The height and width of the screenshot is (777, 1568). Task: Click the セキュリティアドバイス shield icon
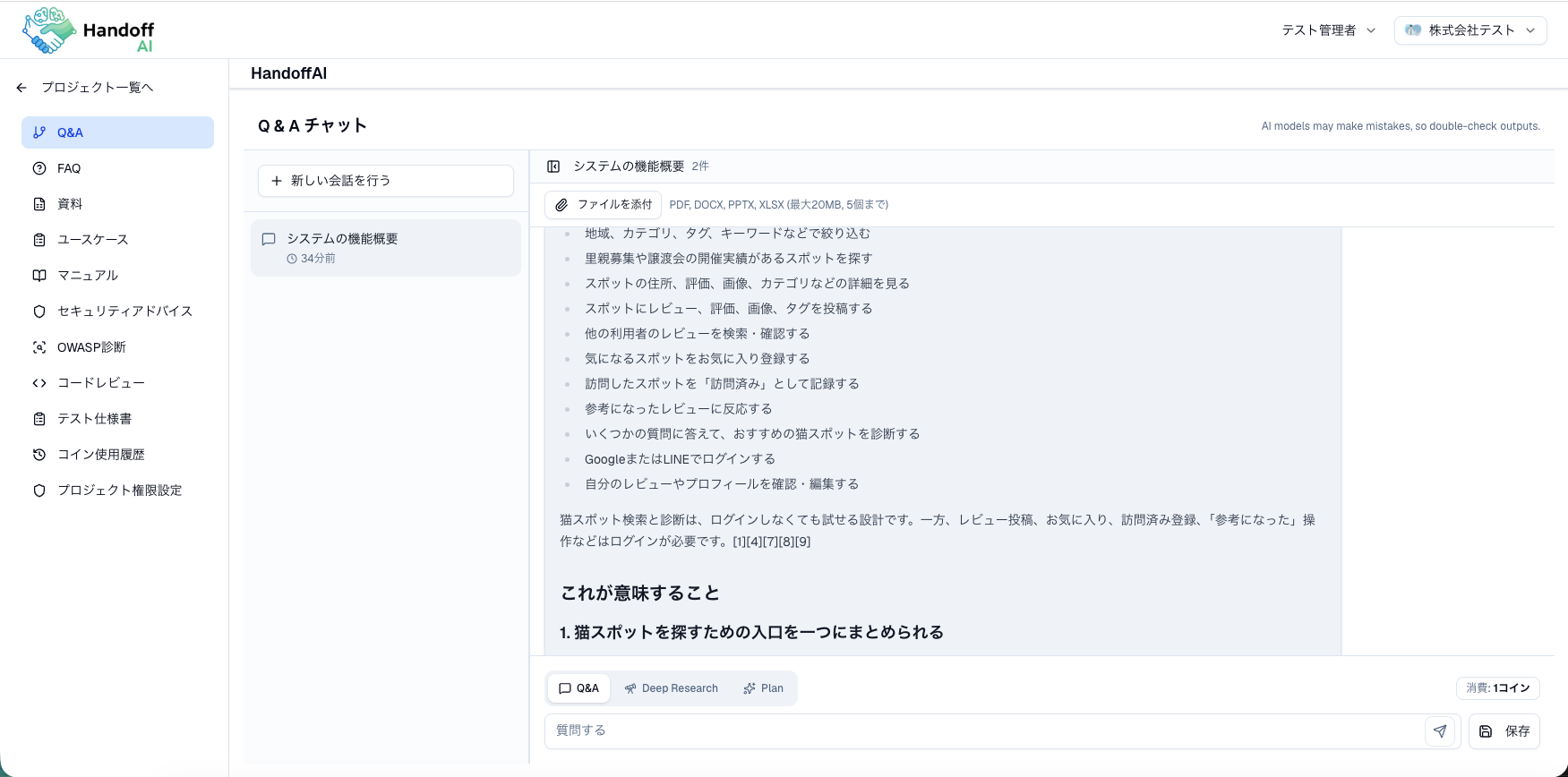click(39, 312)
